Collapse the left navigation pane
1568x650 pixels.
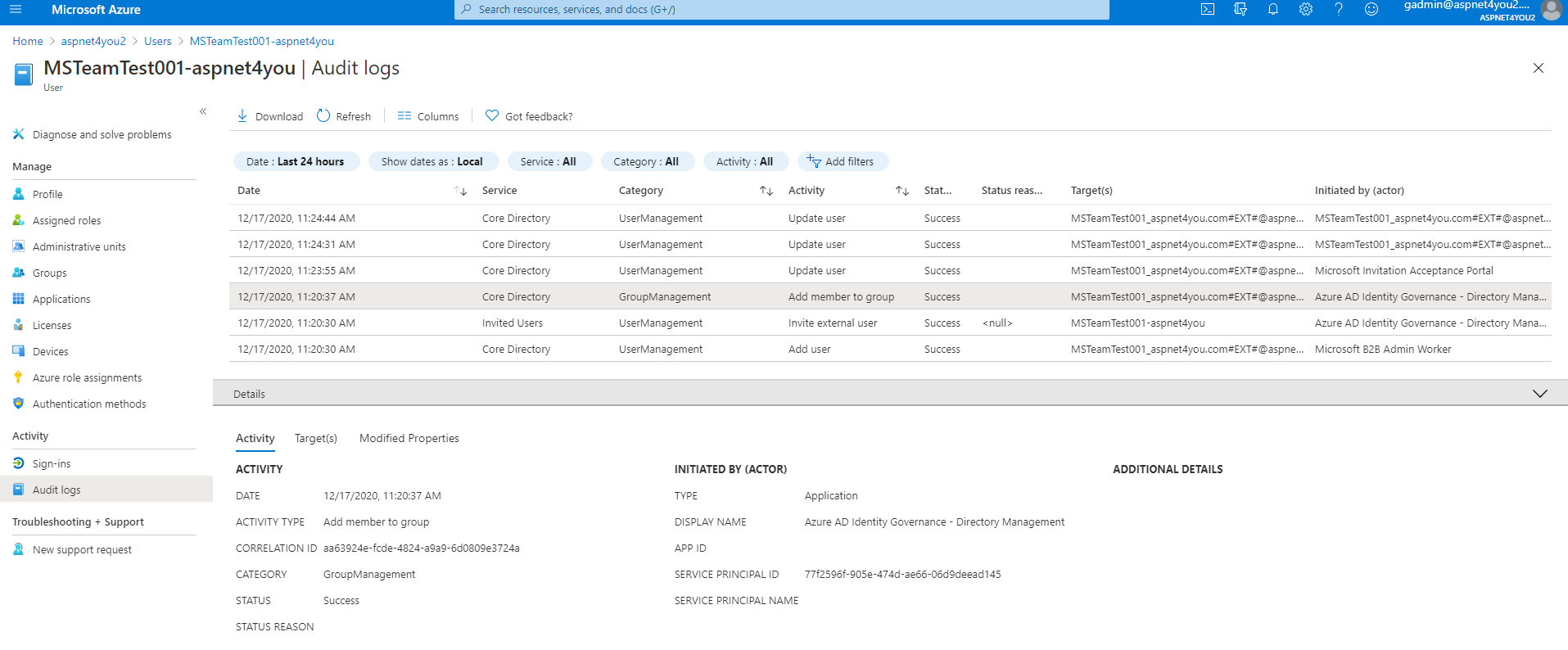click(203, 111)
